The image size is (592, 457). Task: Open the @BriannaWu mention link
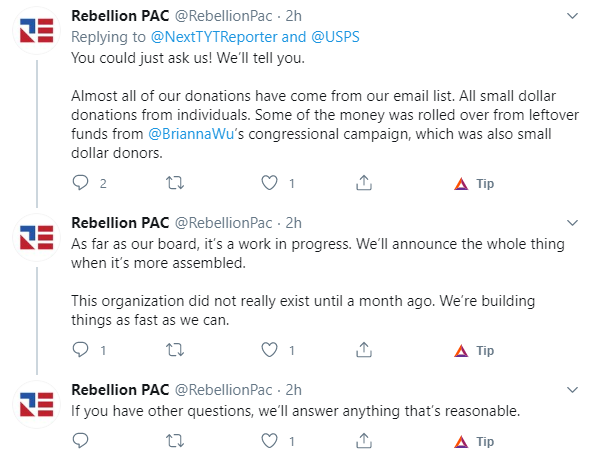click(x=191, y=134)
